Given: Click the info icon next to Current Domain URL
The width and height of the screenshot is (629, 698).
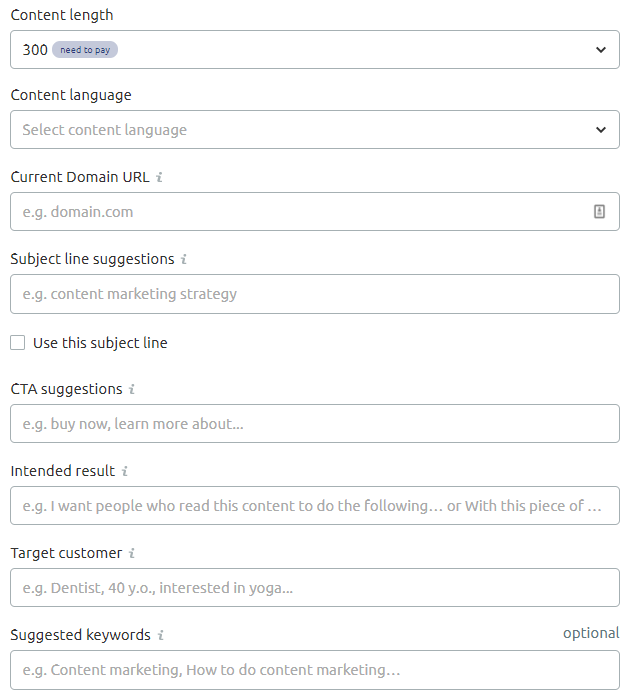Looking at the screenshot, I should [x=159, y=177].
